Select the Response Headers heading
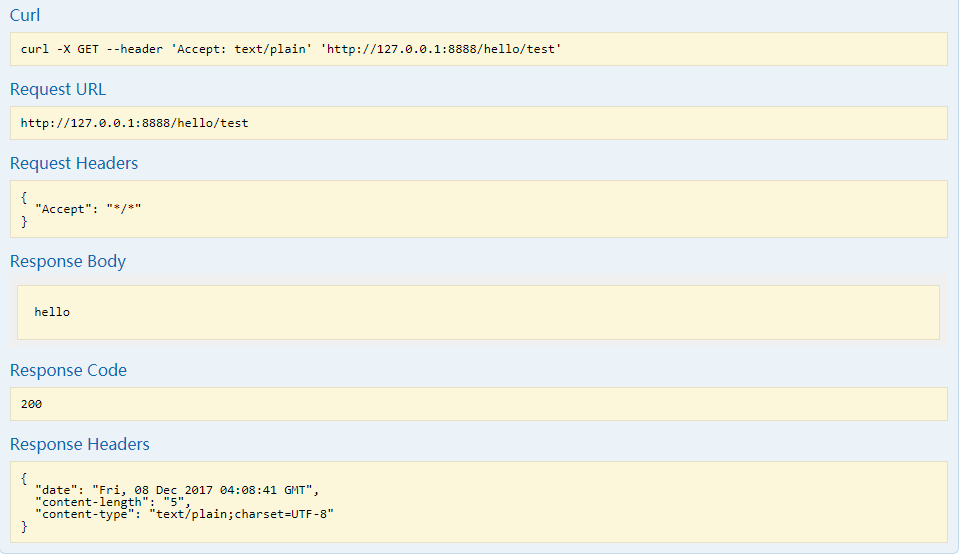This screenshot has height=558, width=965. (x=80, y=444)
